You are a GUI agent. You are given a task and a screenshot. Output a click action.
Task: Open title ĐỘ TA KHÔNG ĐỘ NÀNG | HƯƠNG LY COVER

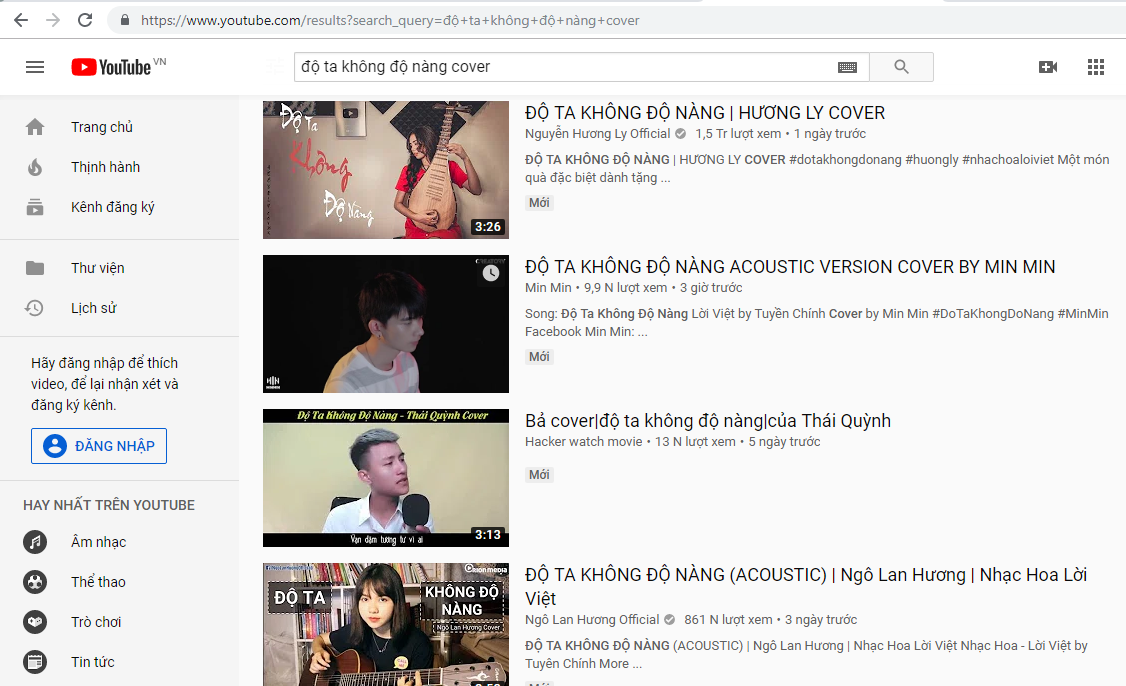click(704, 113)
